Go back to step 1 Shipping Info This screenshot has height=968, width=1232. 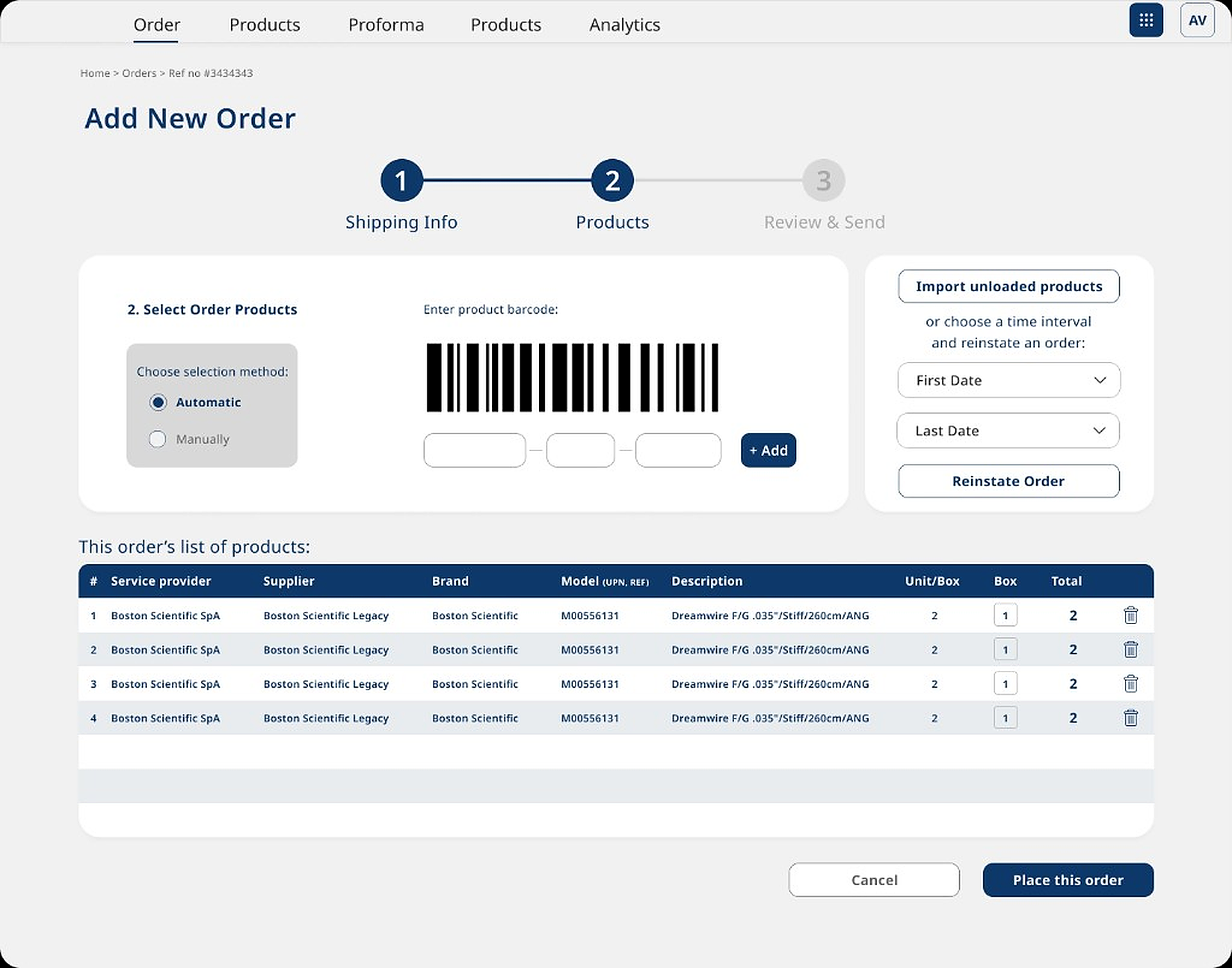pos(402,180)
